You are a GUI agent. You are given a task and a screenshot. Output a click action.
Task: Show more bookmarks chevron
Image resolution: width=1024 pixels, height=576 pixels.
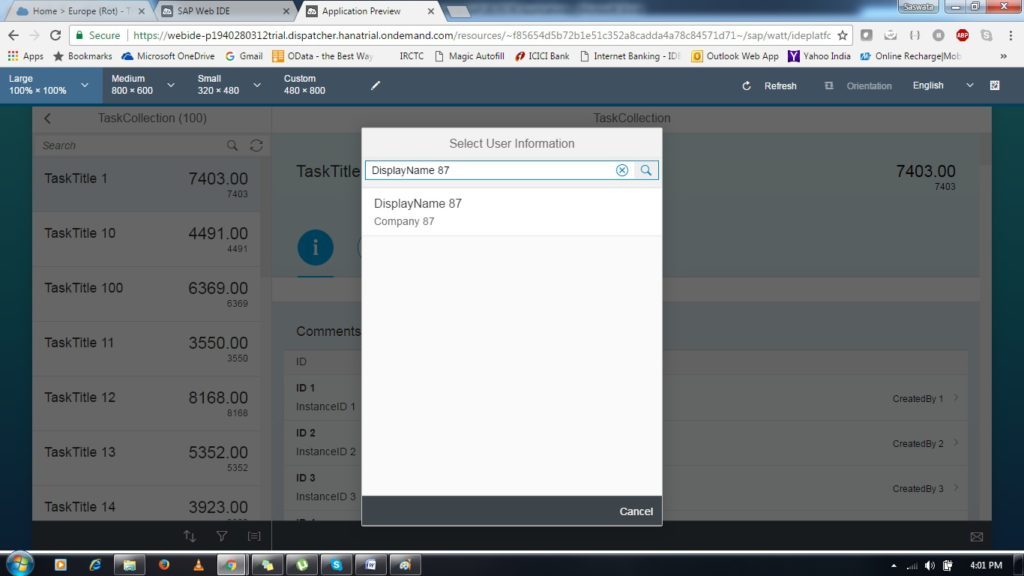pyautogui.click(x=1003, y=56)
